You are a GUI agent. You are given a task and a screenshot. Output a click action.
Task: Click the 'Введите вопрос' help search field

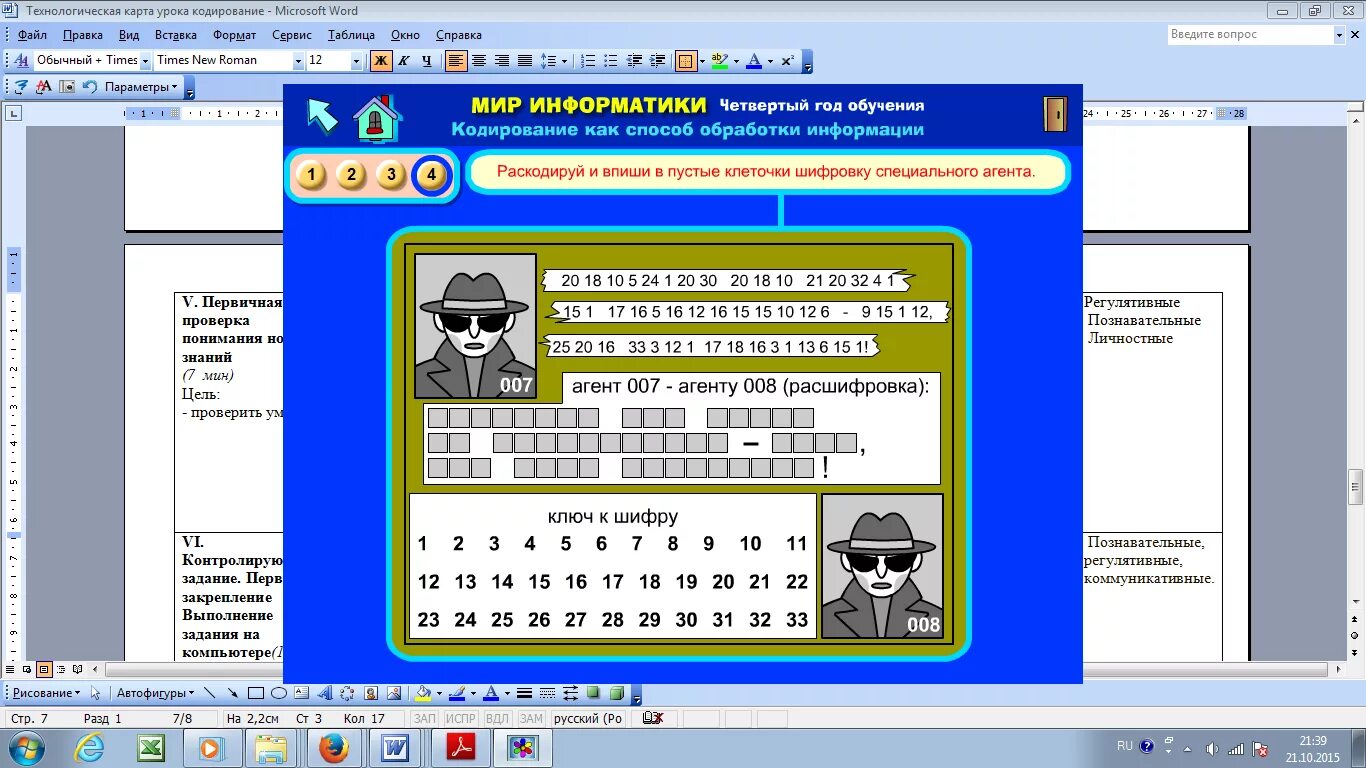(x=1250, y=35)
